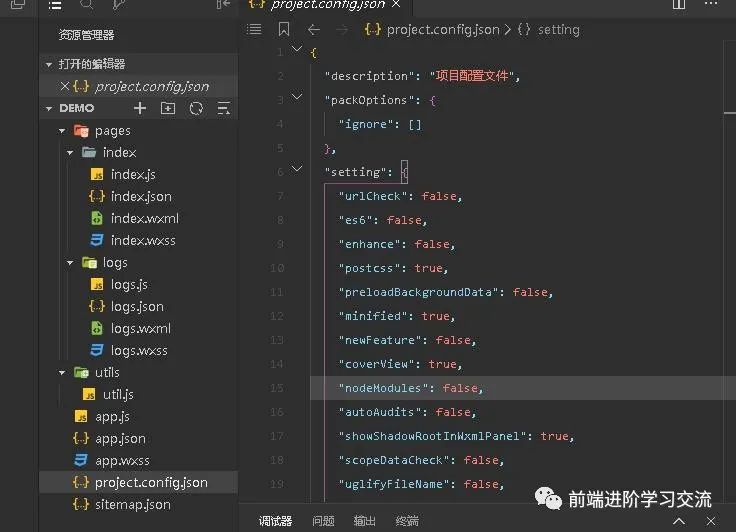Close project.config.json in open editors list
The width and height of the screenshot is (736, 532).
(65, 86)
